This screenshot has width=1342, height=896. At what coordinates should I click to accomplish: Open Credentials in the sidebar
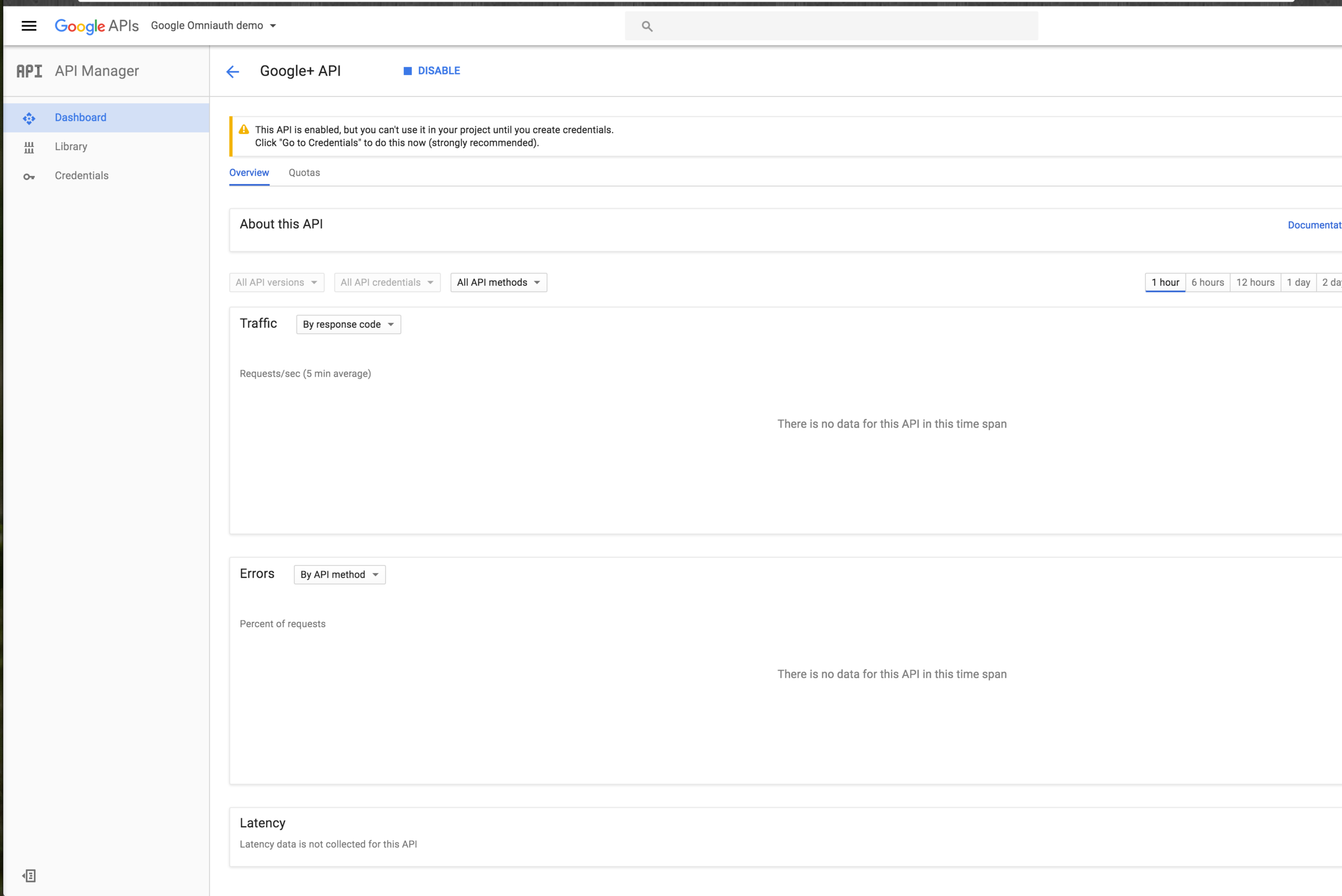[x=106, y=176]
